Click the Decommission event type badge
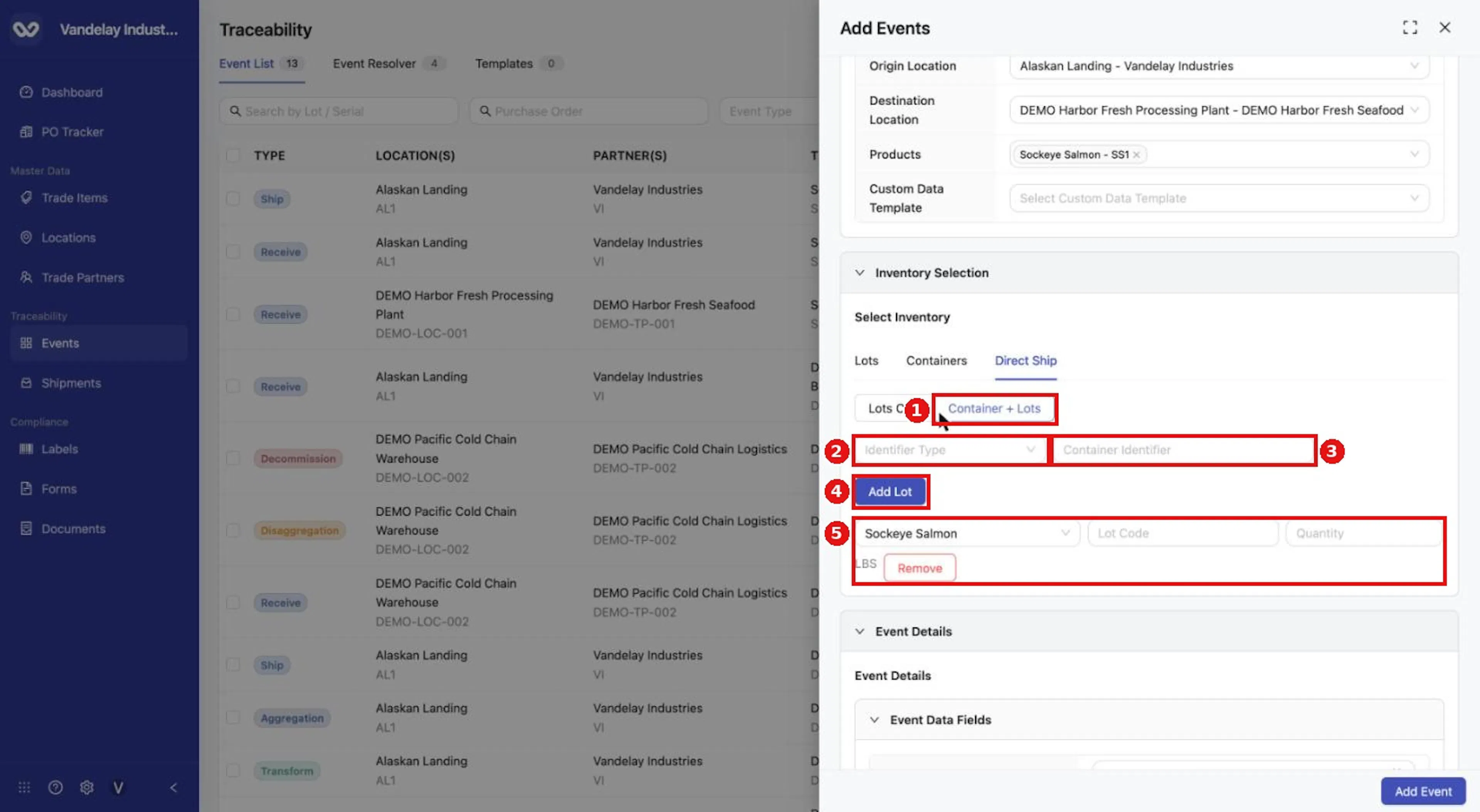This screenshot has height=812, width=1480. pos(298,458)
